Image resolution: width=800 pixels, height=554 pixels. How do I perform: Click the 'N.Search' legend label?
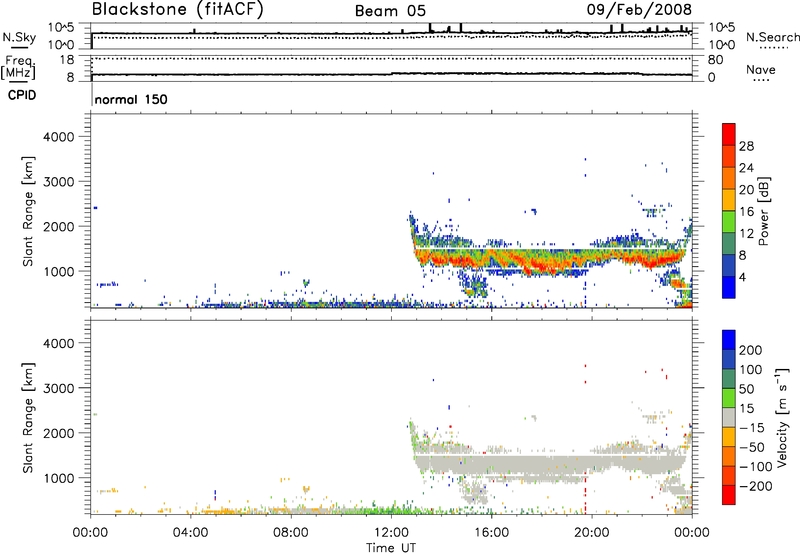click(772, 37)
